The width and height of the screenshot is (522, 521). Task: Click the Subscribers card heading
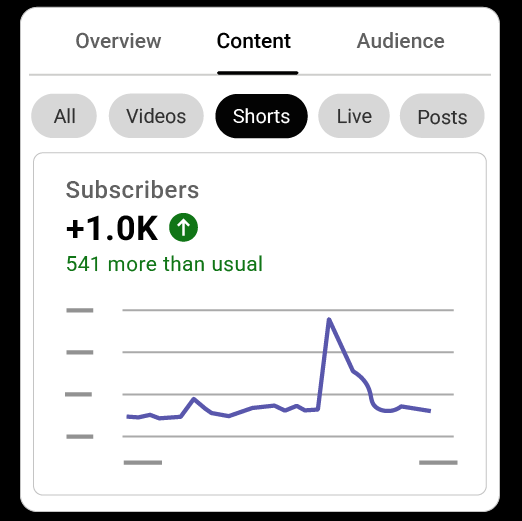click(x=132, y=190)
